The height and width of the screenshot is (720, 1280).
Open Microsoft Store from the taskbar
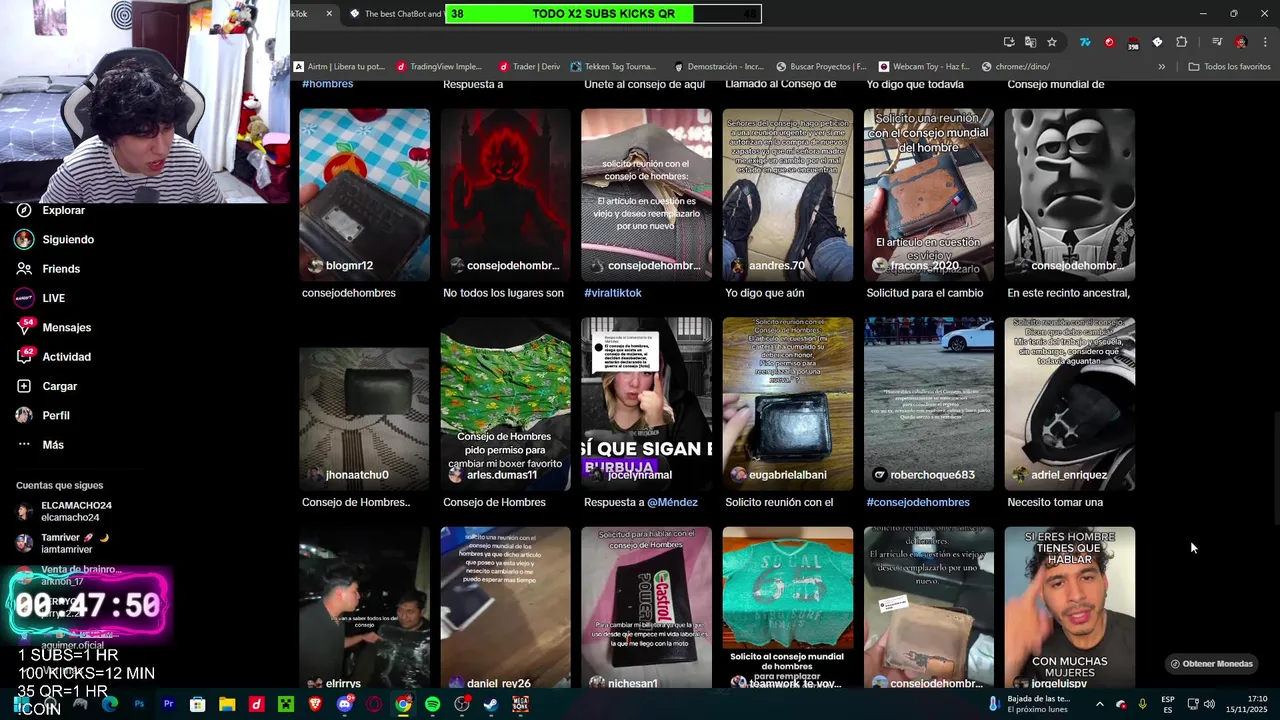[198, 704]
